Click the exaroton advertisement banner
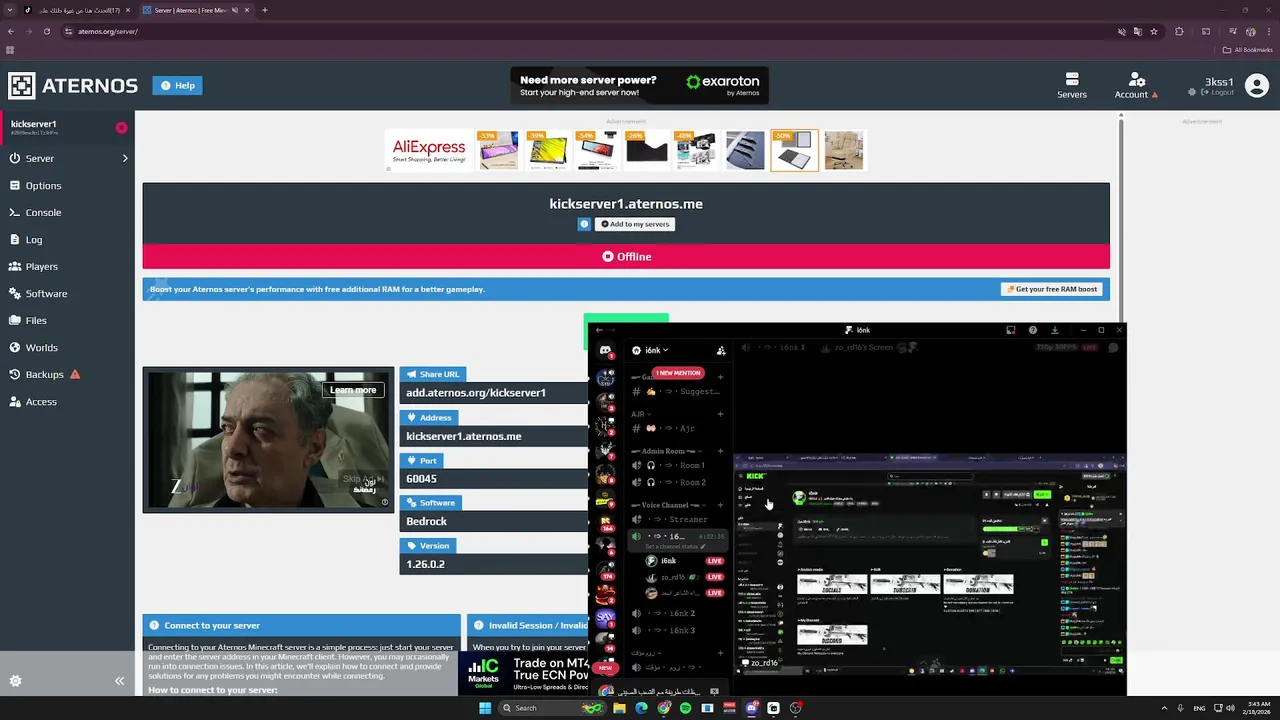The width and height of the screenshot is (1280, 720). coord(639,86)
